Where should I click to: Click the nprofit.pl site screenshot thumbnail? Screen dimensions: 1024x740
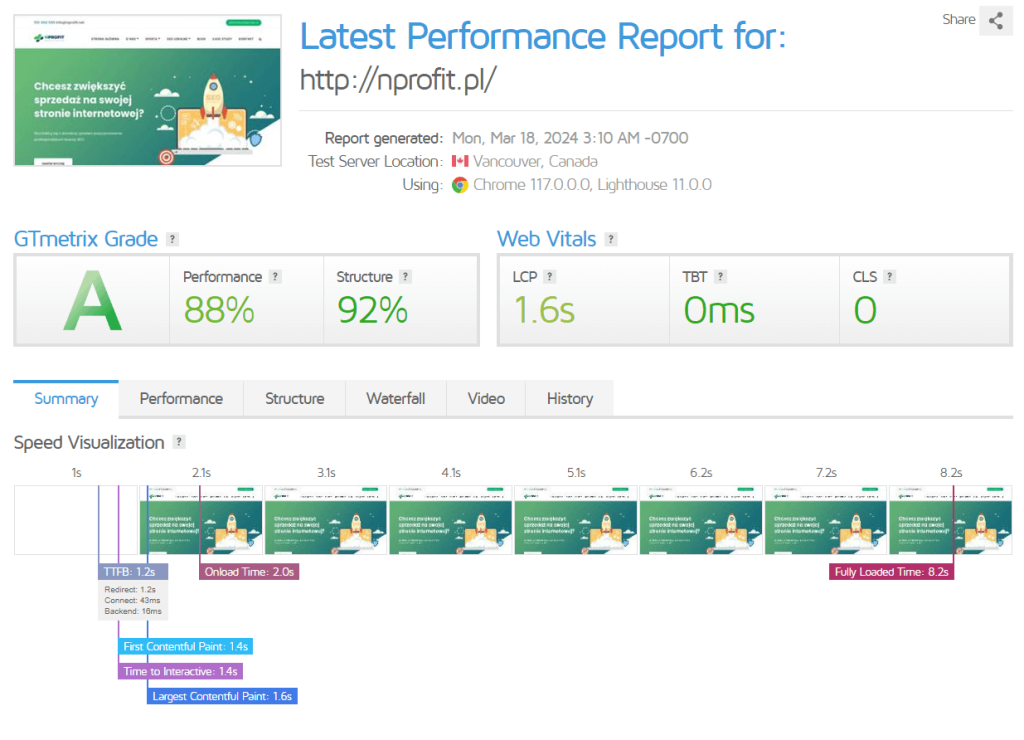tap(148, 90)
